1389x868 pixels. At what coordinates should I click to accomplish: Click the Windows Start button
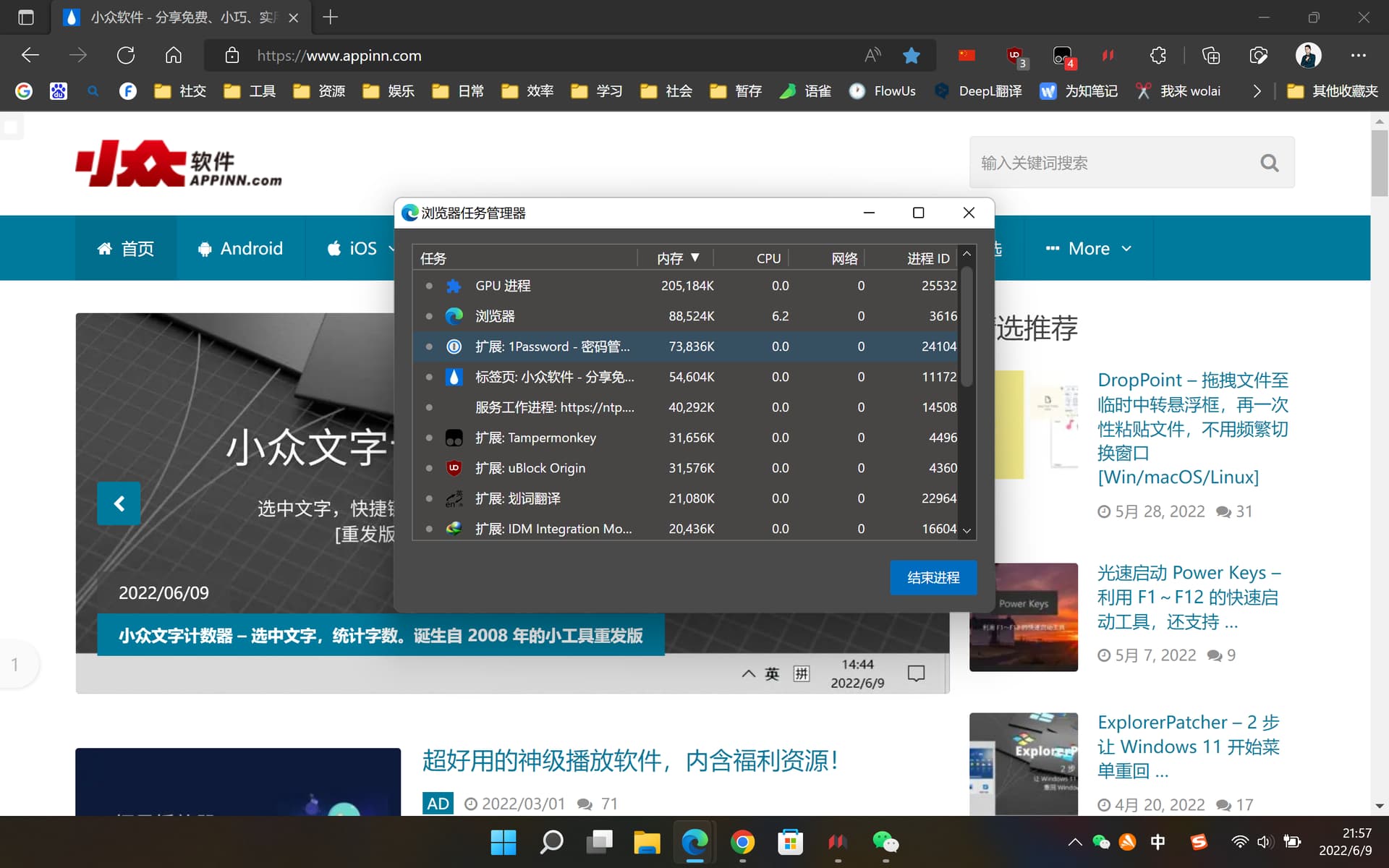click(x=503, y=842)
